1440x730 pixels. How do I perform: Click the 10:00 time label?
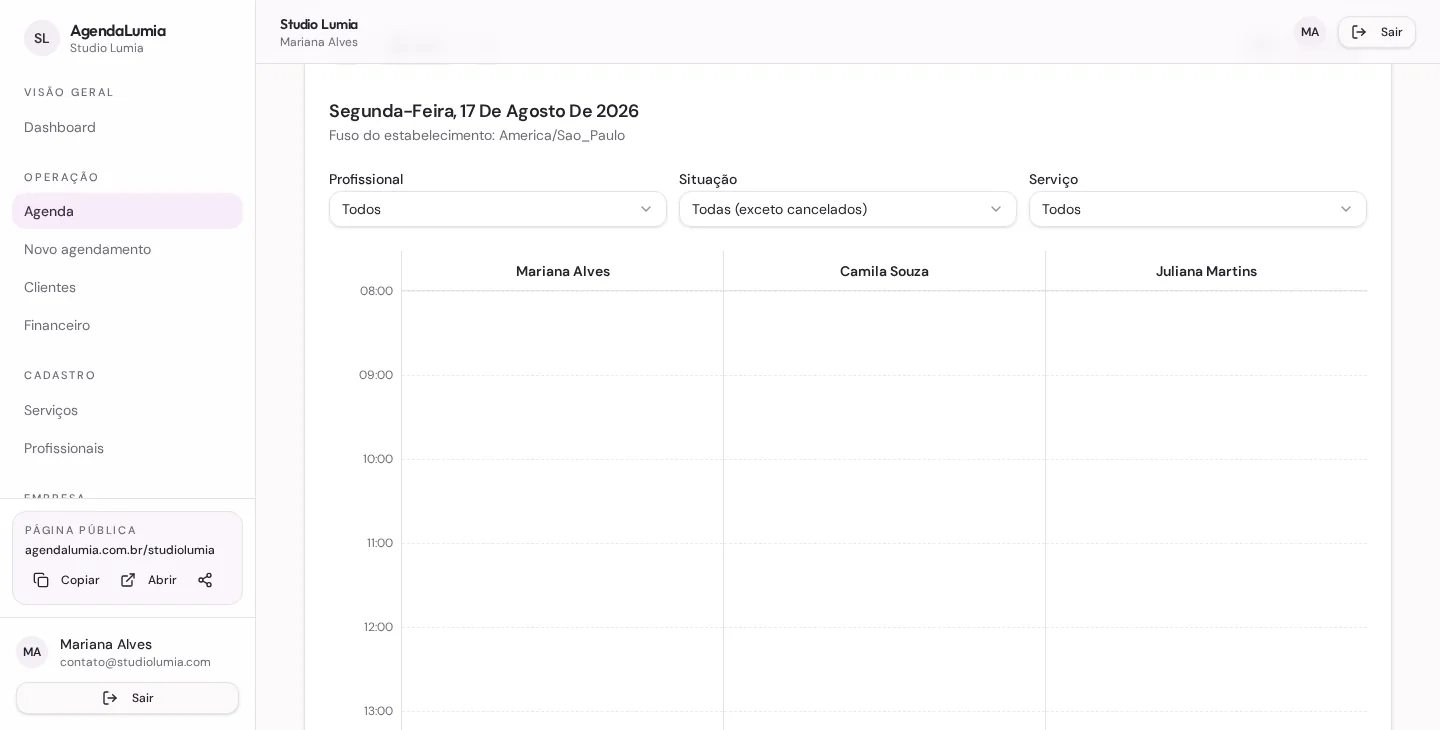[x=378, y=459]
